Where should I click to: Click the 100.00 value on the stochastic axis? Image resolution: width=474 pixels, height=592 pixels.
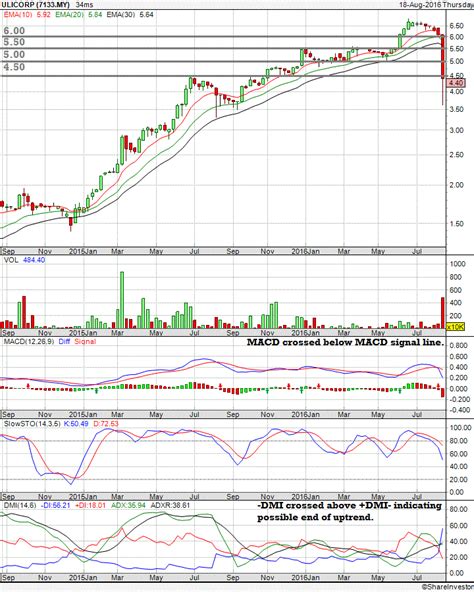tap(460, 428)
